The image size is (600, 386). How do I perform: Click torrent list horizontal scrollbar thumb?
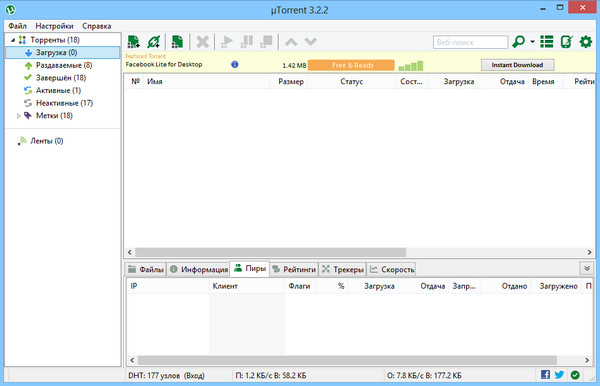pos(271,252)
